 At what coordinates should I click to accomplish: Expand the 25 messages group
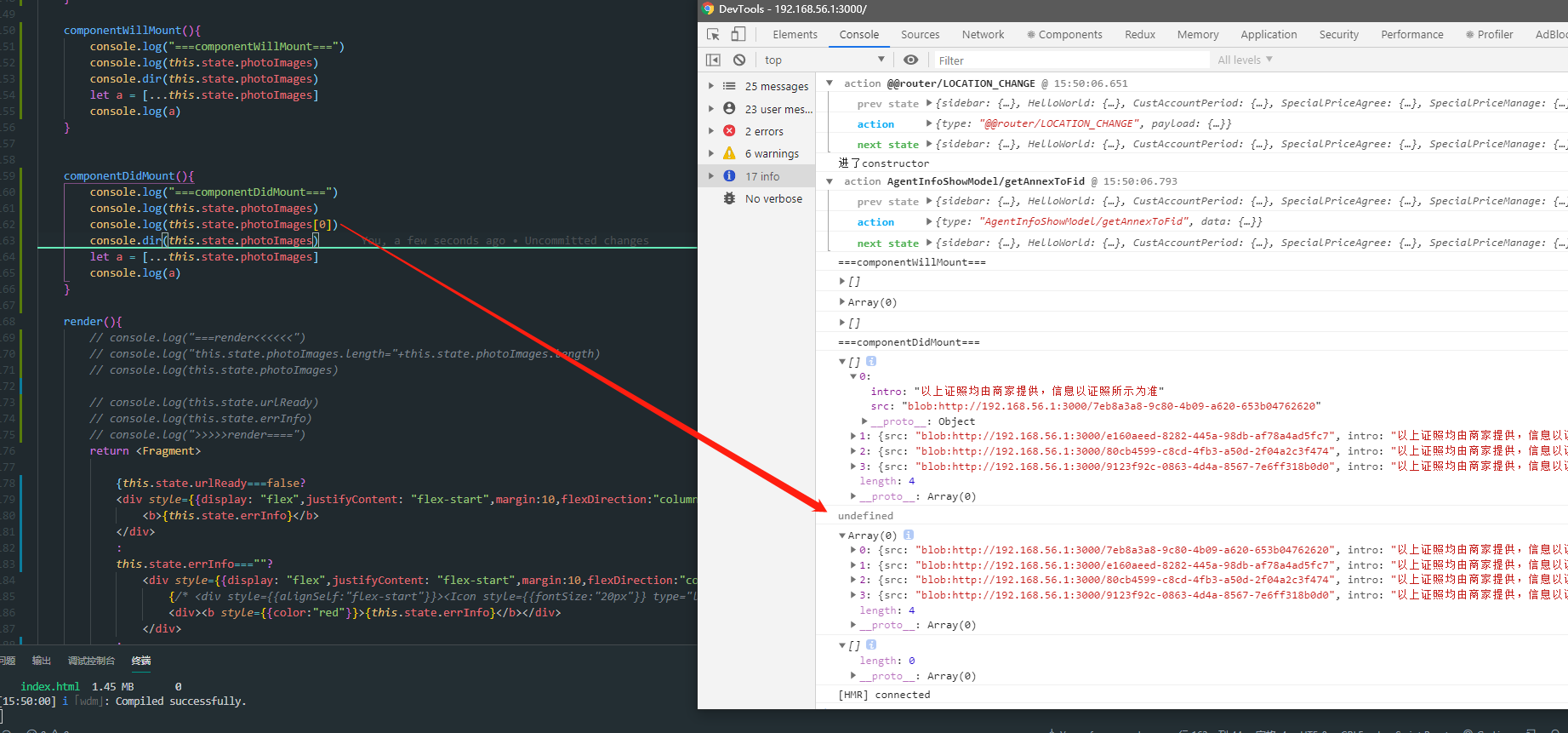pyautogui.click(x=711, y=86)
